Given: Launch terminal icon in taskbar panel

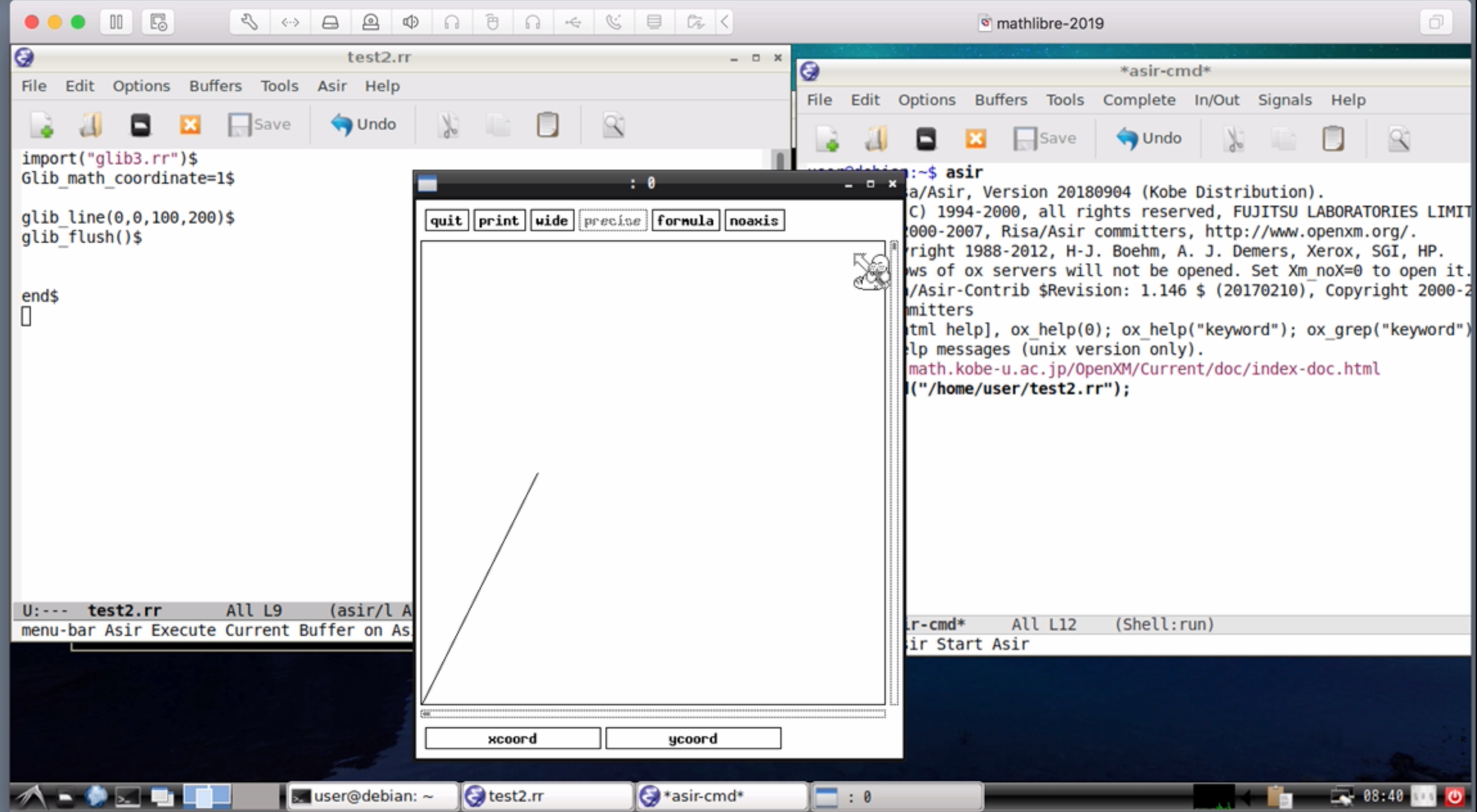Looking at the screenshot, I should coord(127,797).
